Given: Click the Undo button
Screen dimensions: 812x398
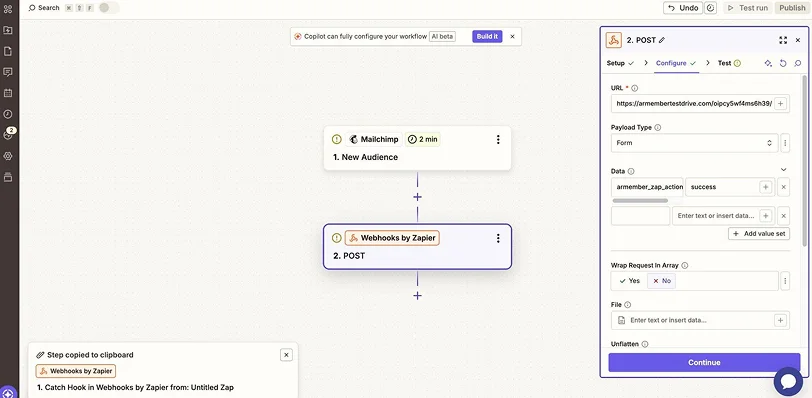Looking at the screenshot, I should click(x=683, y=8).
